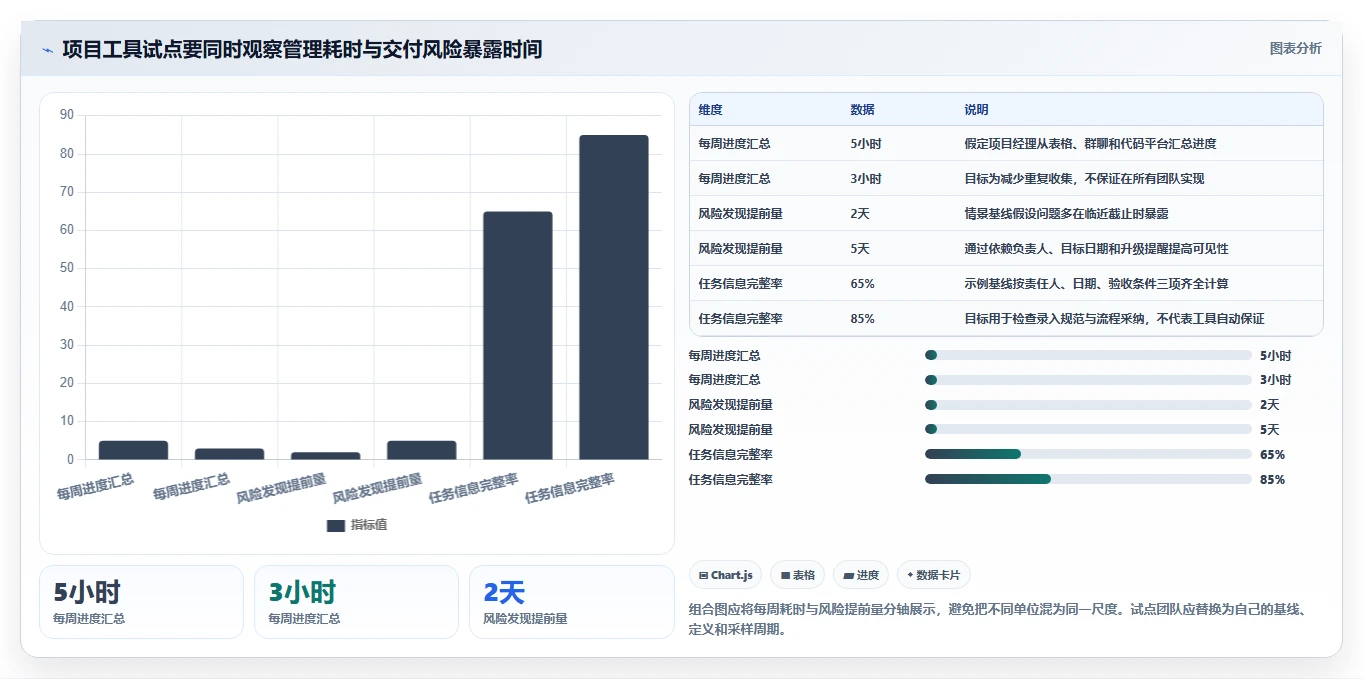This screenshot has width=1363, height=679.
Task: Click the 2天 cell in the table
Action: (860, 214)
